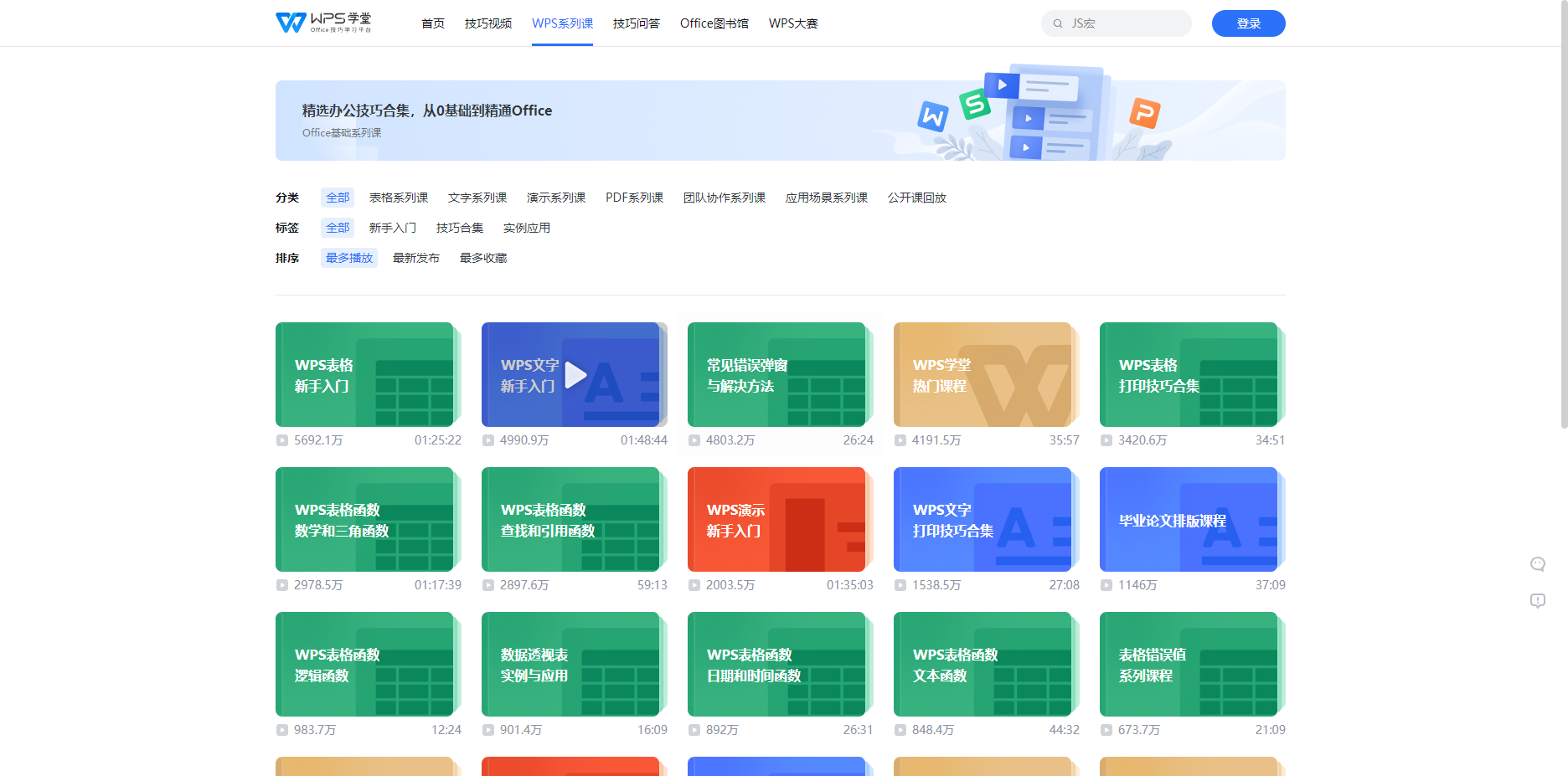
Task: Open the chat support icon on right edge
Action: 1538,564
